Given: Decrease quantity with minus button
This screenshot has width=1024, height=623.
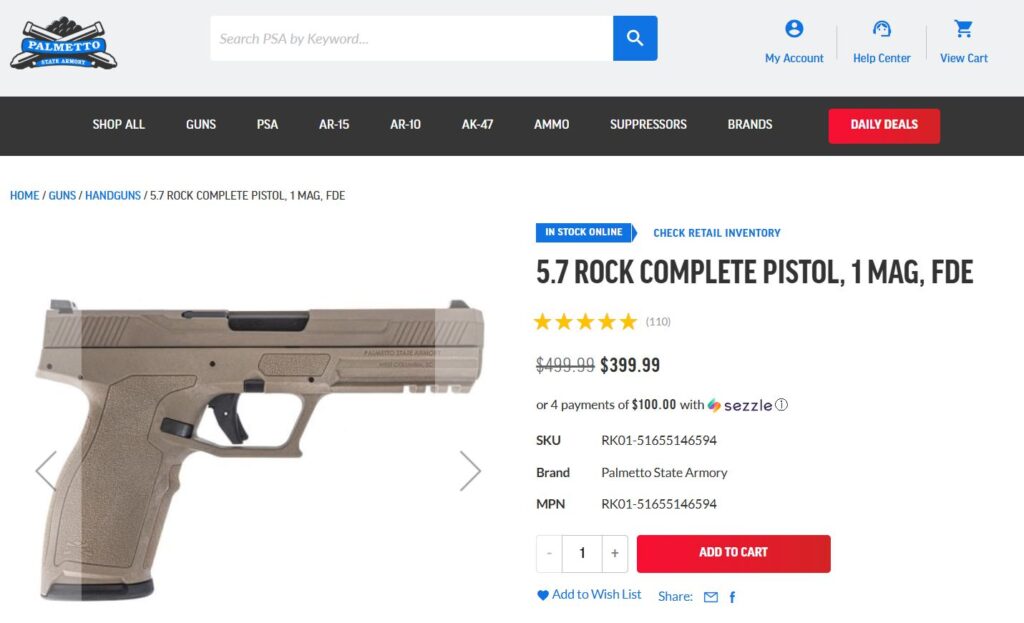Looking at the screenshot, I should tap(549, 553).
